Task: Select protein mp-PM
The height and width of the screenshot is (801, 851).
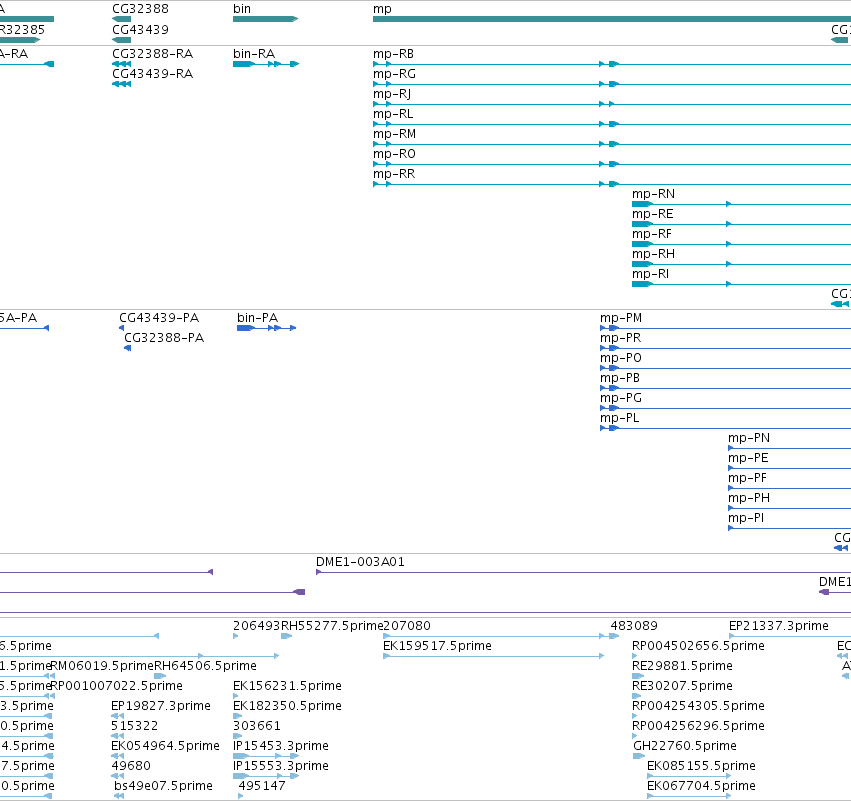Action: (621, 318)
